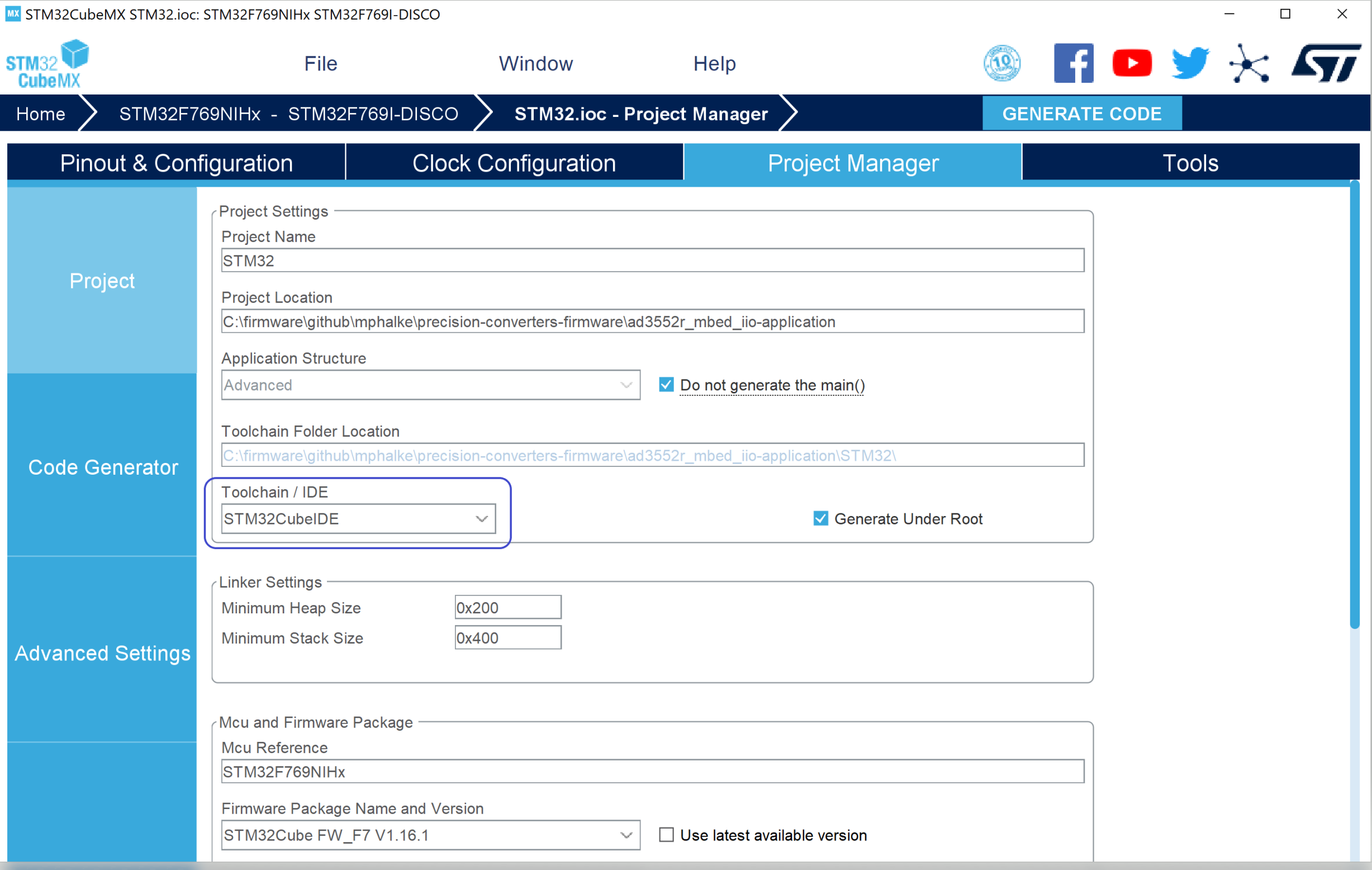The image size is (1372, 870).
Task: Open the Twitter bird icon link
Action: pyautogui.click(x=1190, y=63)
